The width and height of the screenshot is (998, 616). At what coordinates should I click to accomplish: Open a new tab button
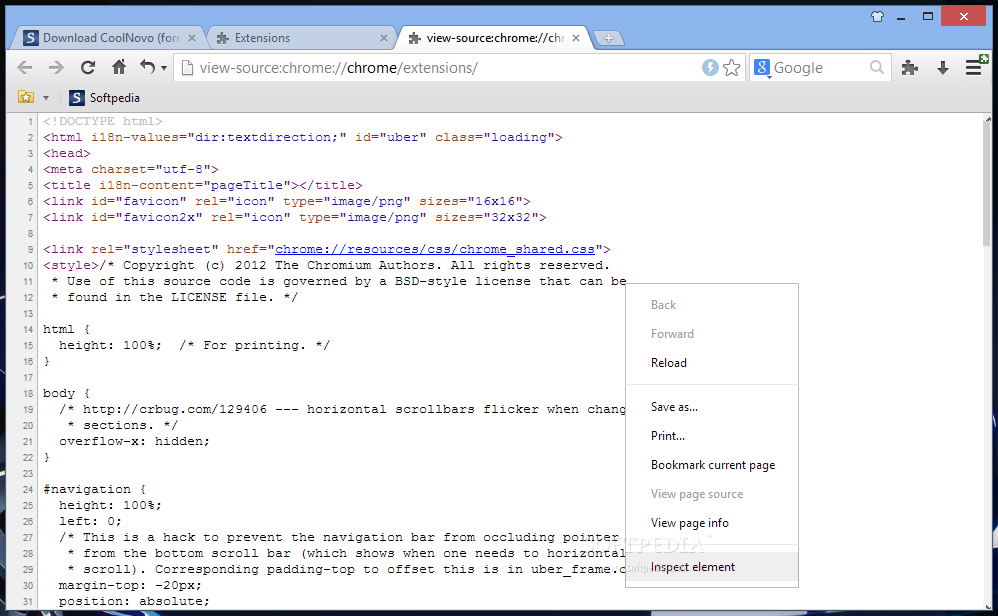coord(608,38)
